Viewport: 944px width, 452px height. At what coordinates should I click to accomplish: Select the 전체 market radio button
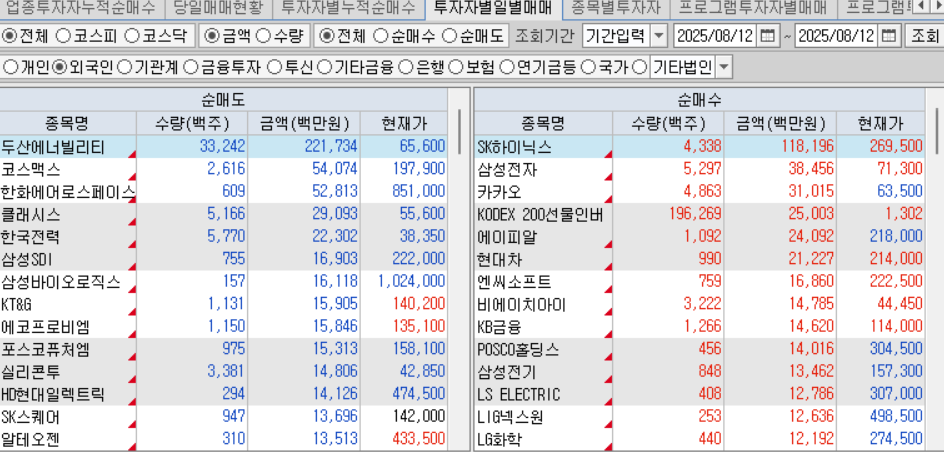(10, 36)
